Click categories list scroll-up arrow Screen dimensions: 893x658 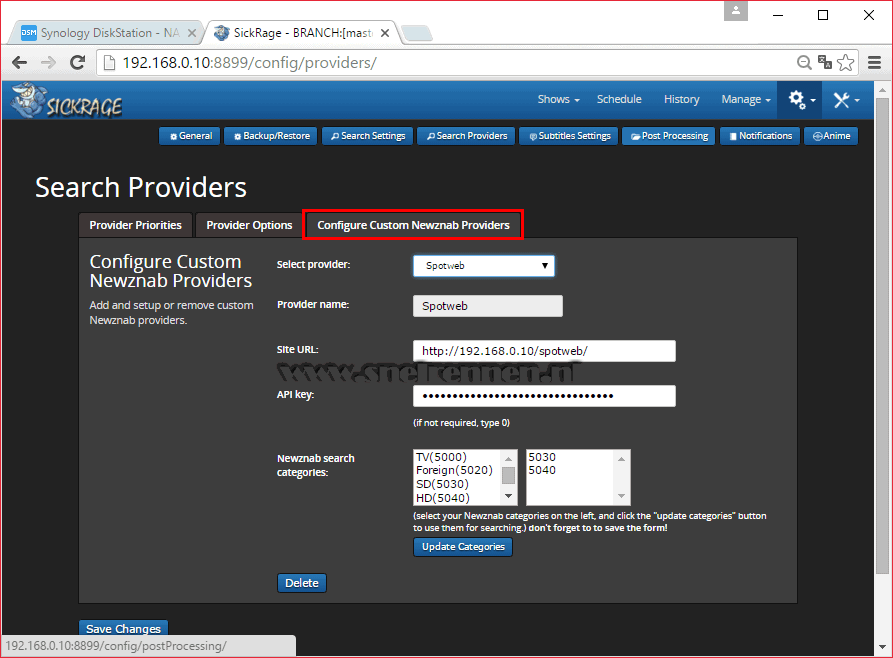coord(509,459)
